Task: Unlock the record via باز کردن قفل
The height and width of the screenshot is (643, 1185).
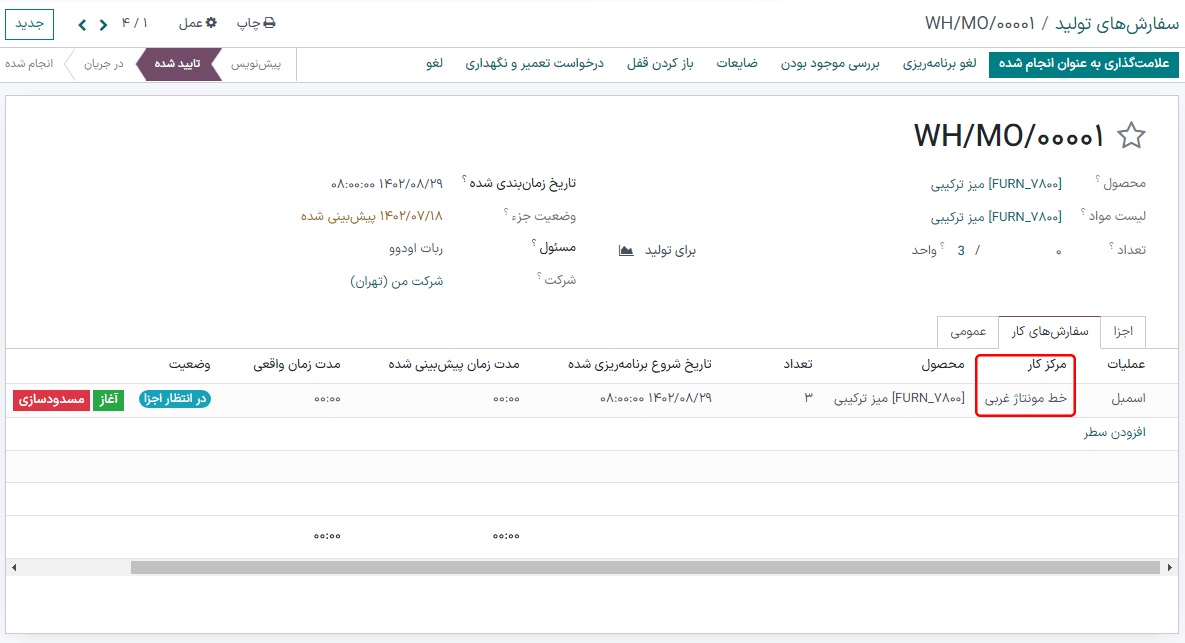Action: click(660, 63)
